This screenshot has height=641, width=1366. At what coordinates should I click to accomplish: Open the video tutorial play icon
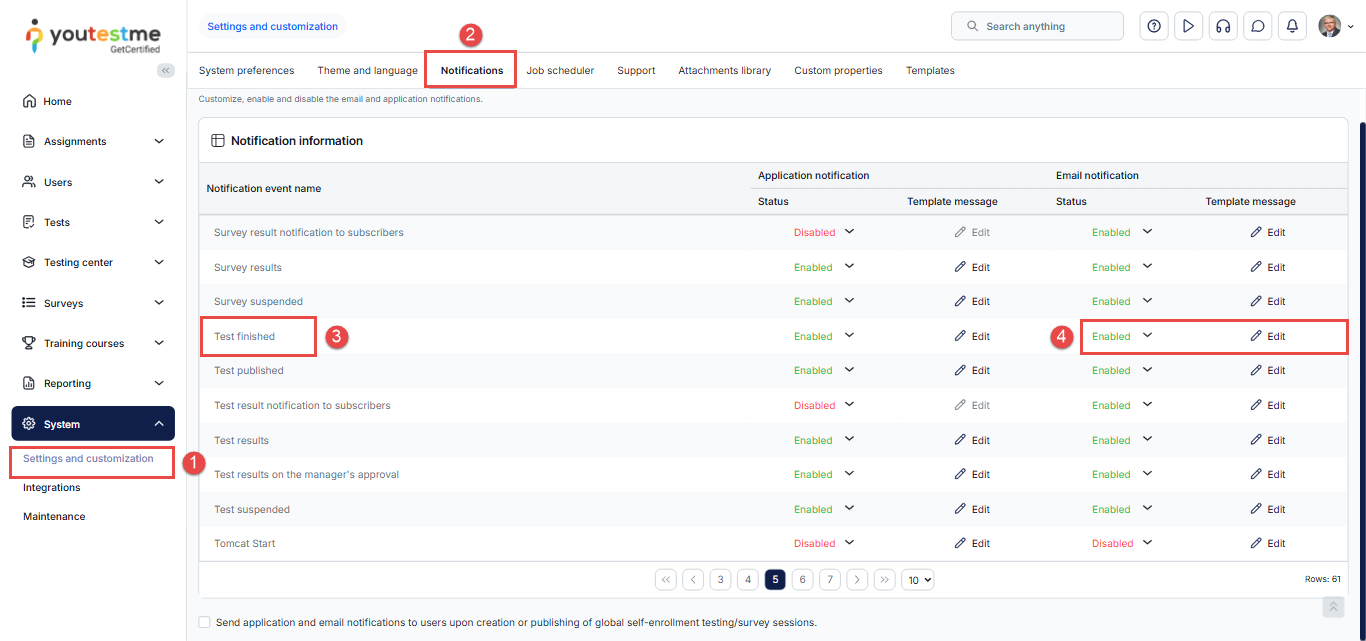(1188, 27)
